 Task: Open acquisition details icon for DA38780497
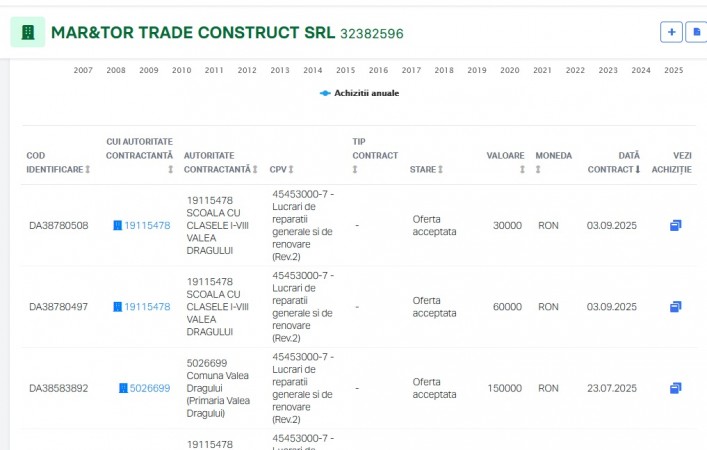pos(675,307)
